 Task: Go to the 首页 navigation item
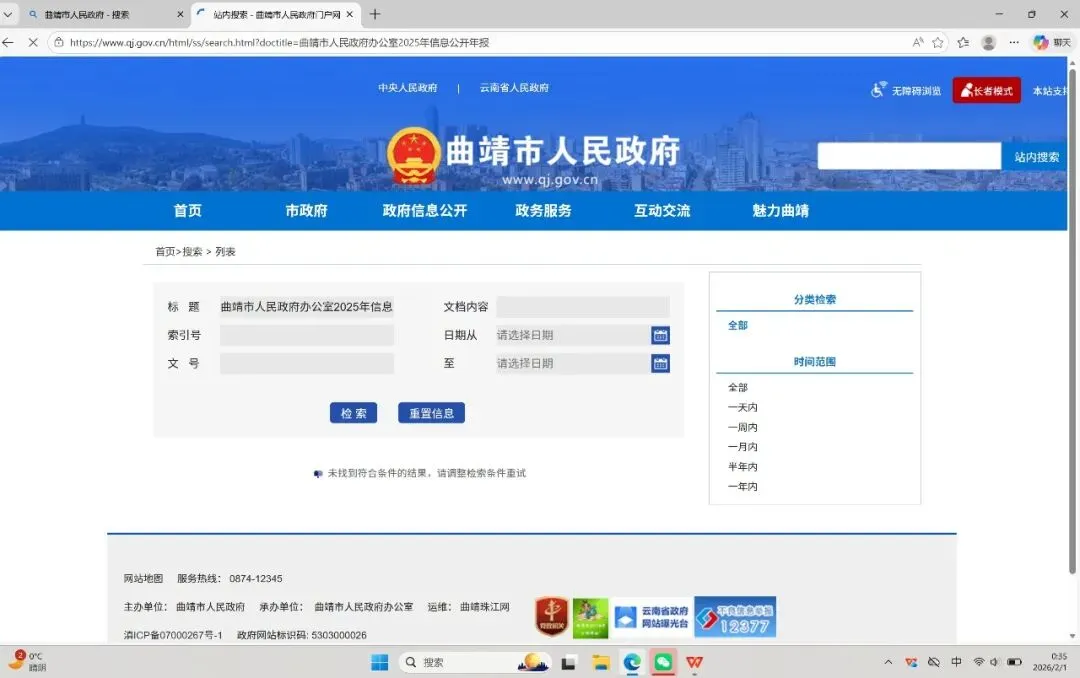click(x=187, y=210)
